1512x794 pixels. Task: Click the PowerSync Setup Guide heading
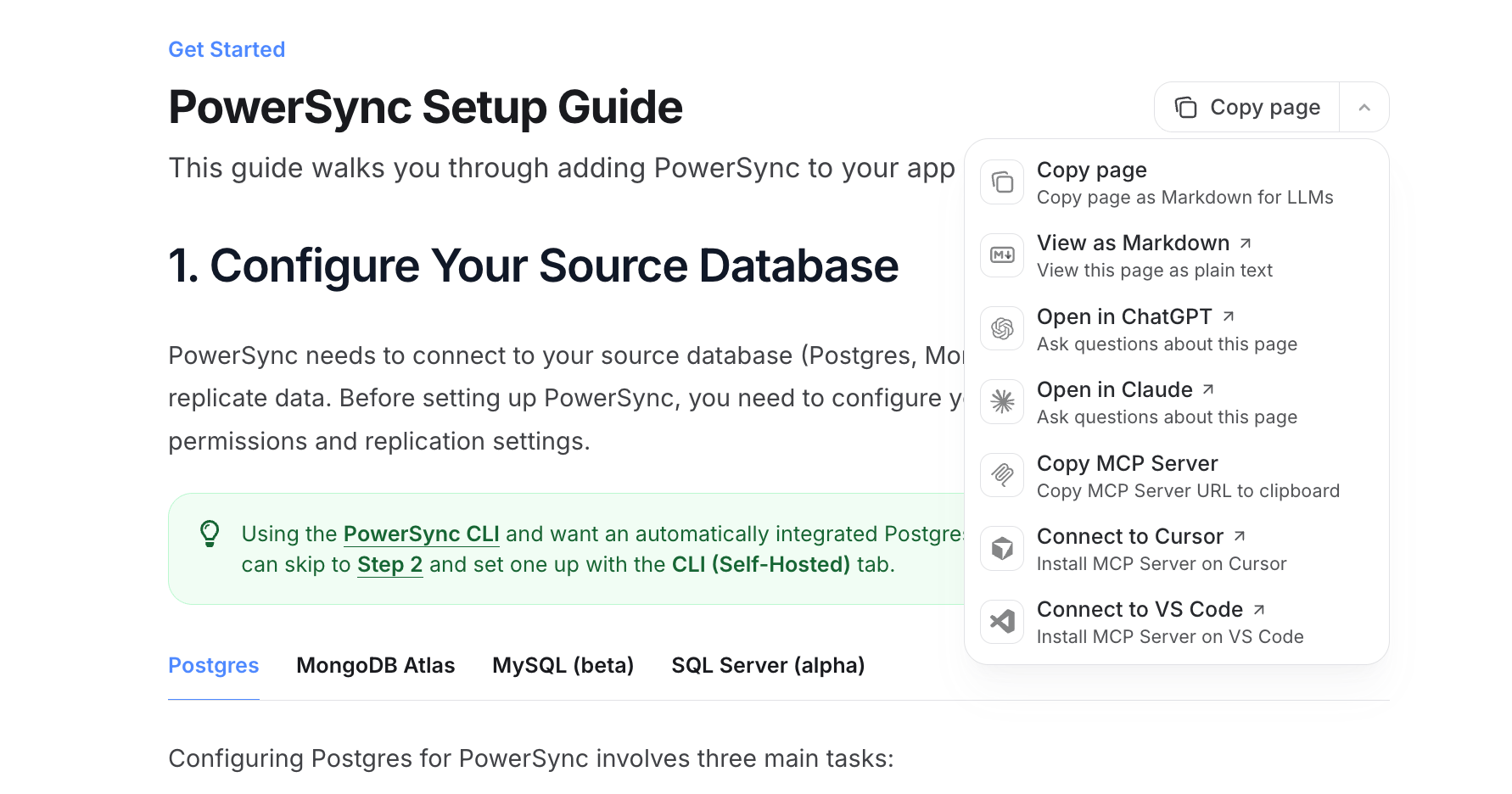[x=425, y=108]
